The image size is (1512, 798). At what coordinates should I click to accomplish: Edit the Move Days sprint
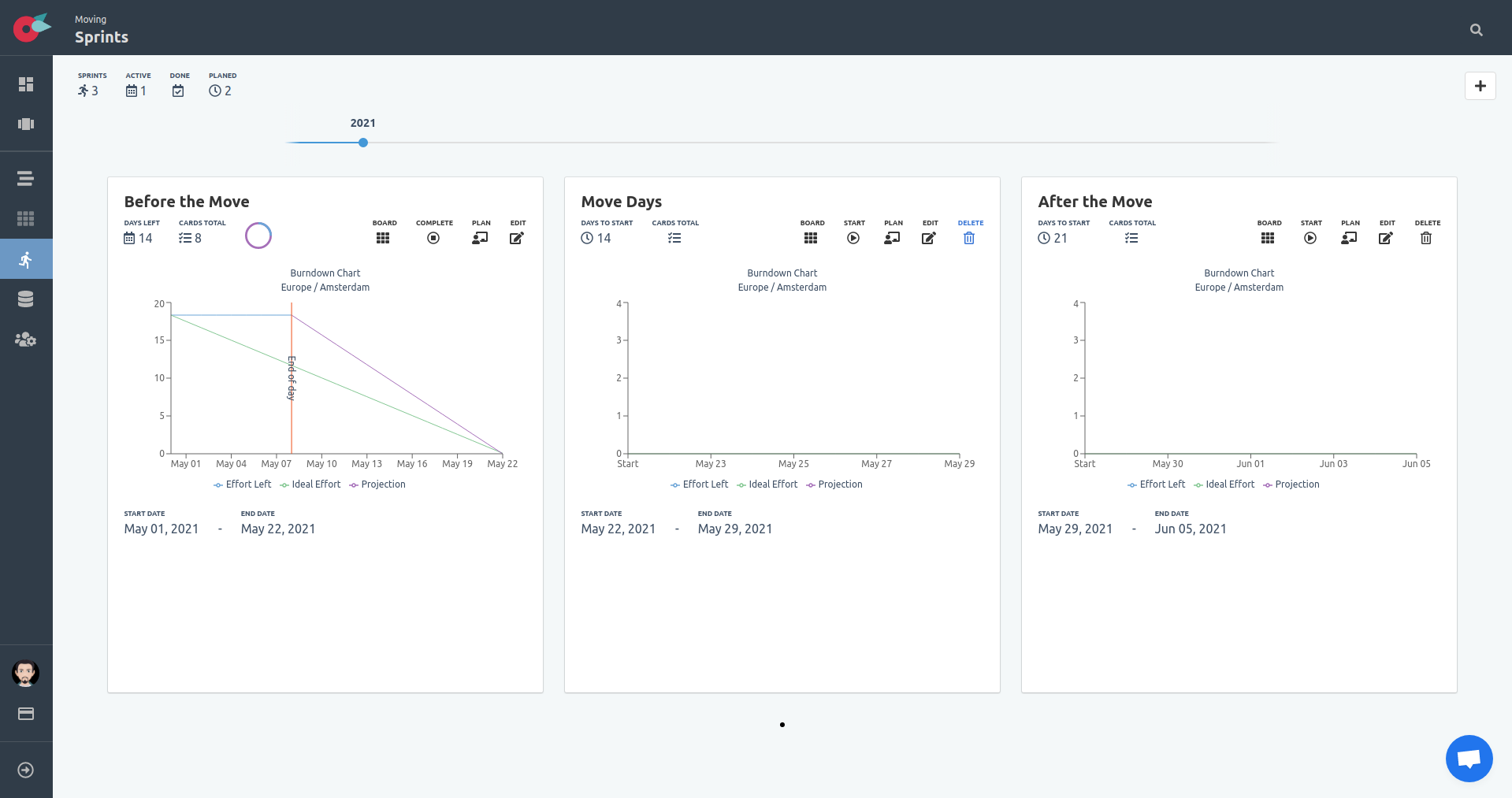click(930, 233)
